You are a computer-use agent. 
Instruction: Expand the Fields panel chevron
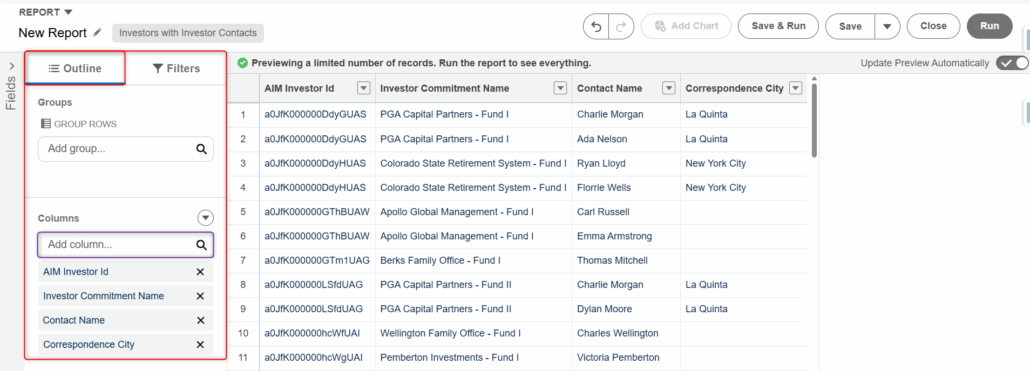(12, 66)
